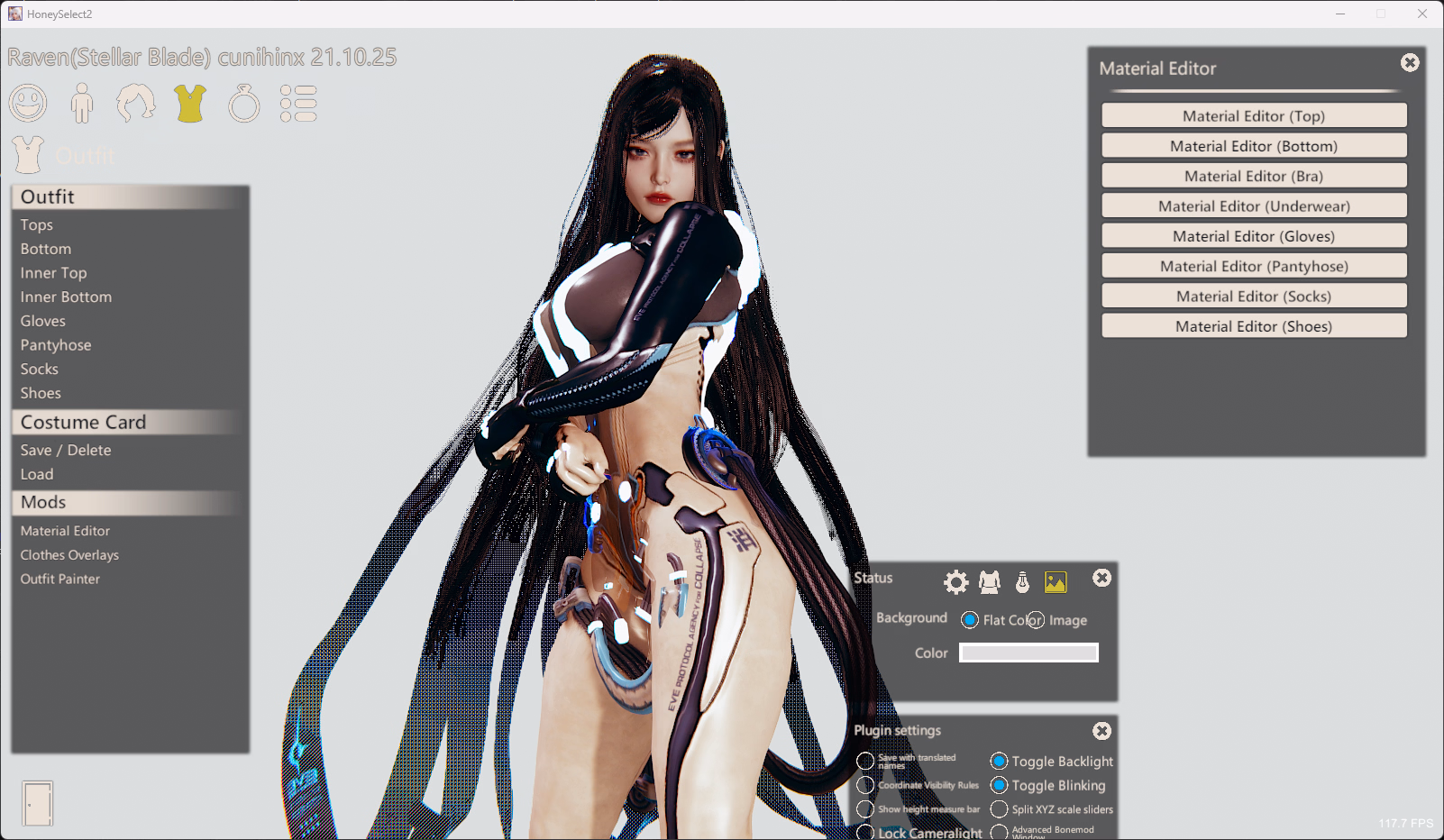Open the Body category (person icon)
Viewport: 1444px width, 840px height.
coord(82,104)
